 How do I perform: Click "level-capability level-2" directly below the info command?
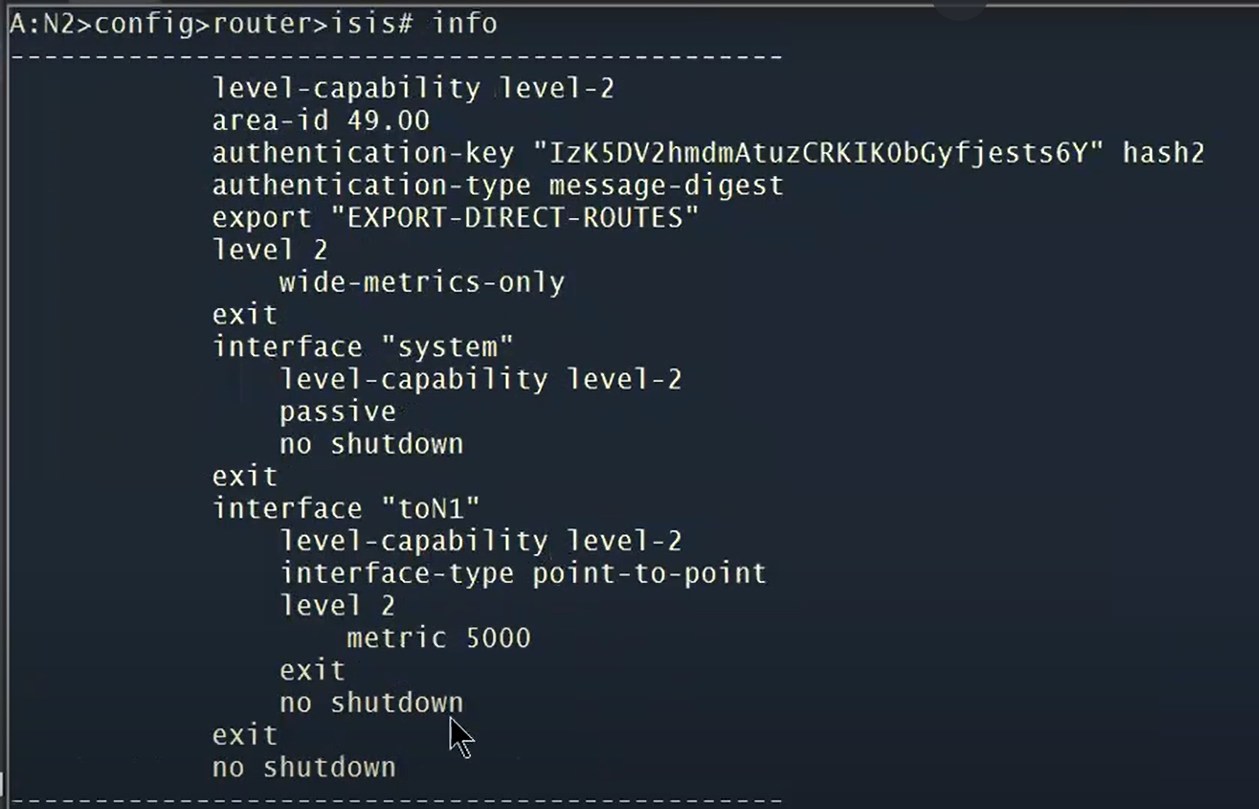point(412,89)
